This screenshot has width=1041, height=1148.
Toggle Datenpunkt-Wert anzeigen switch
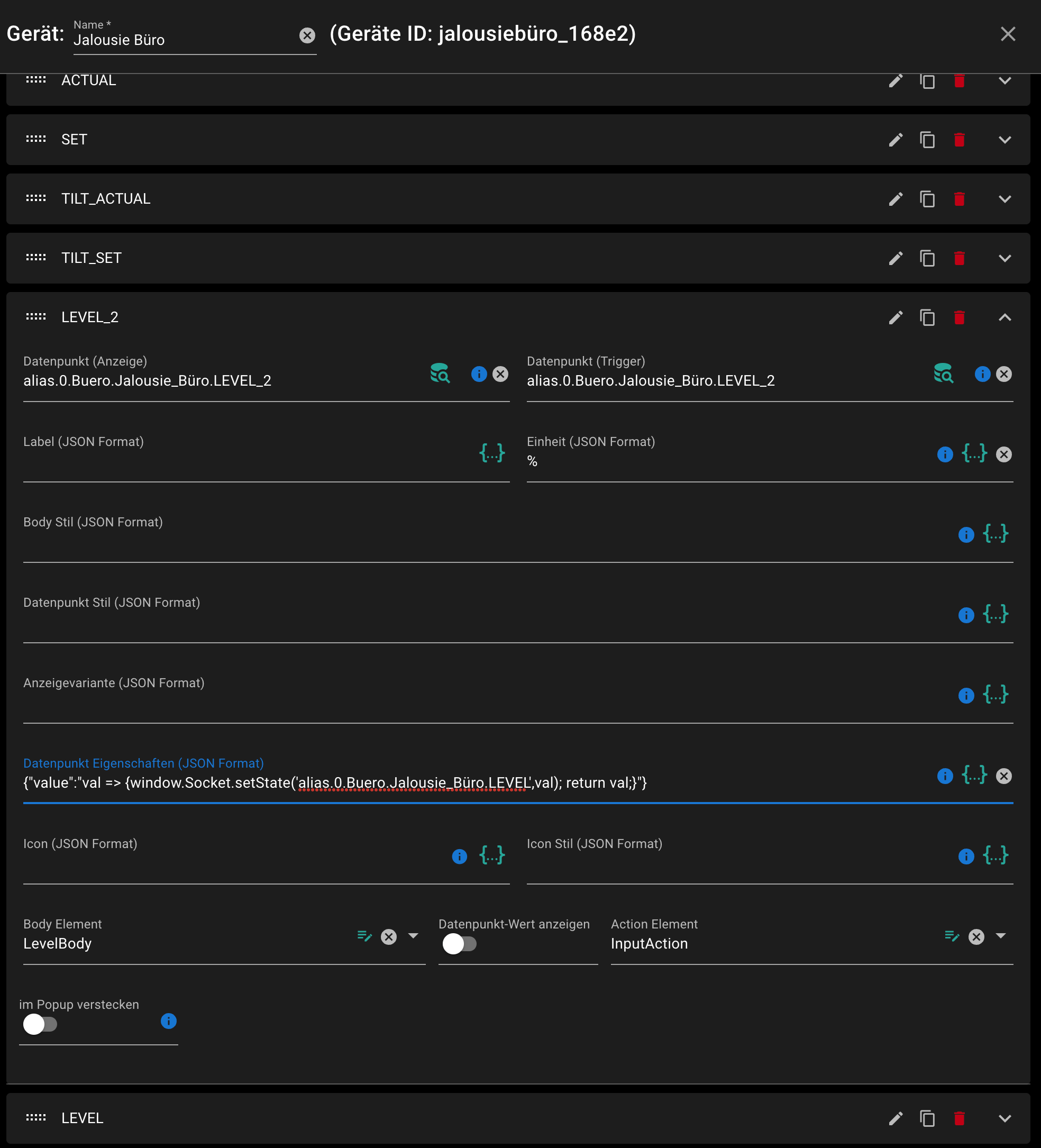[x=459, y=944]
